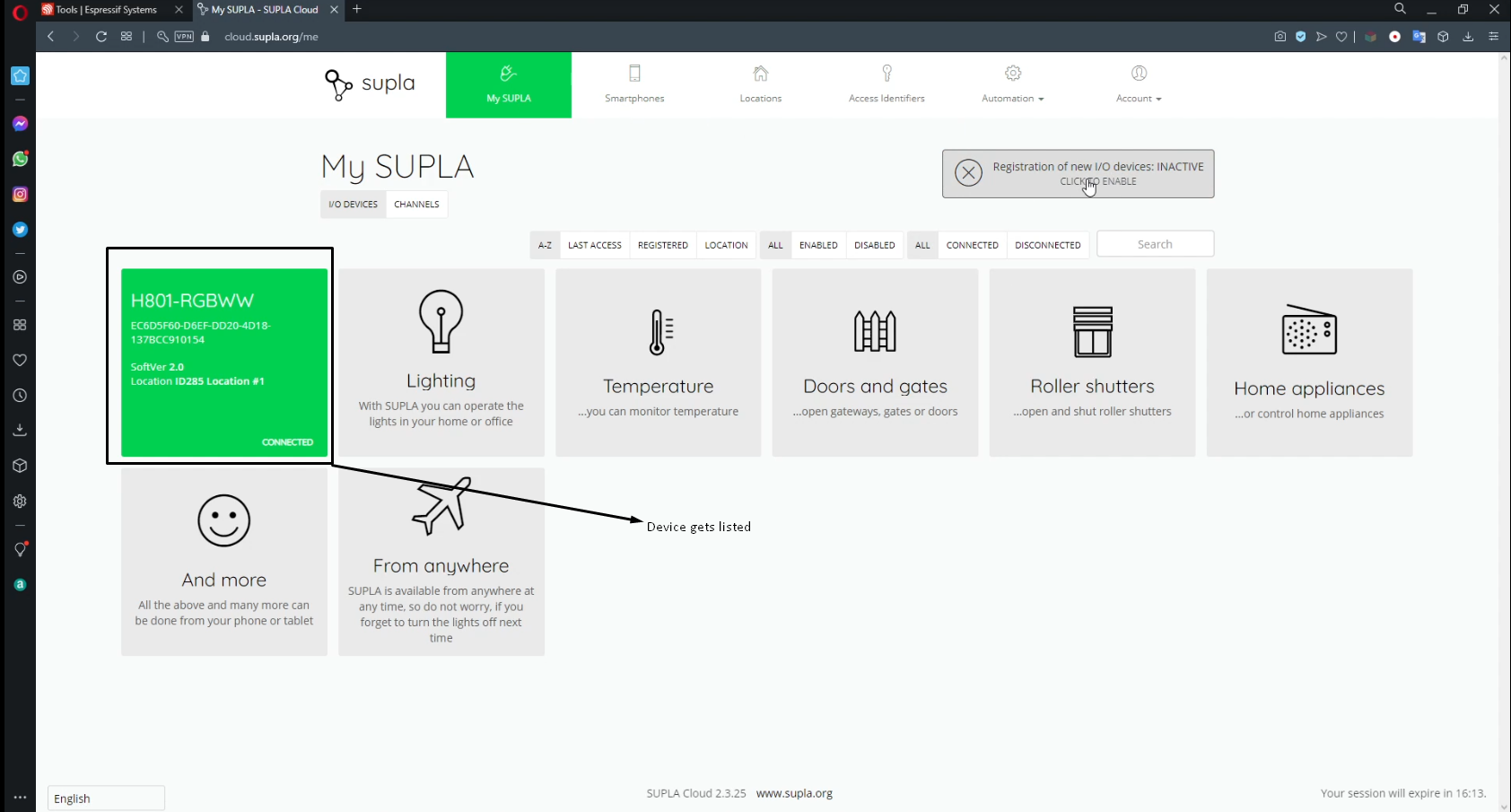The height and width of the screenshot is (812, 1511).
Task: Open the My SUPLA navigation item
Action: pyautogui.click(x=509, y=85)
